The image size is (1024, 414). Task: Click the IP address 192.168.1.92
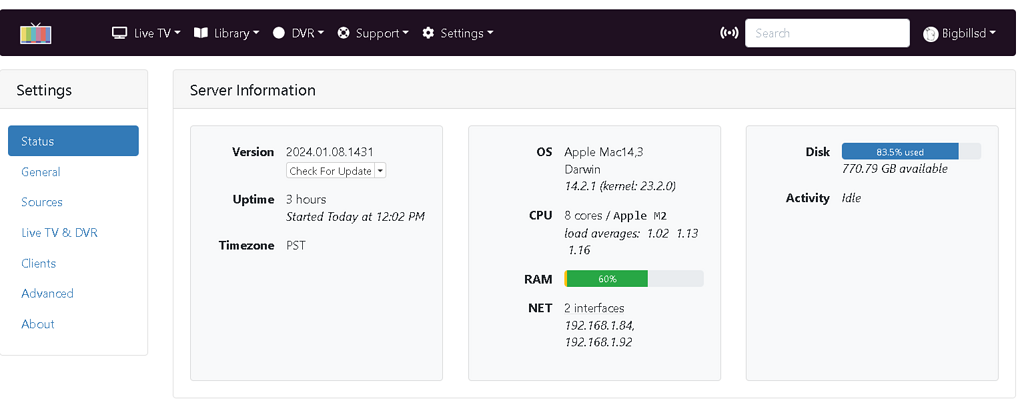point(598,342)
